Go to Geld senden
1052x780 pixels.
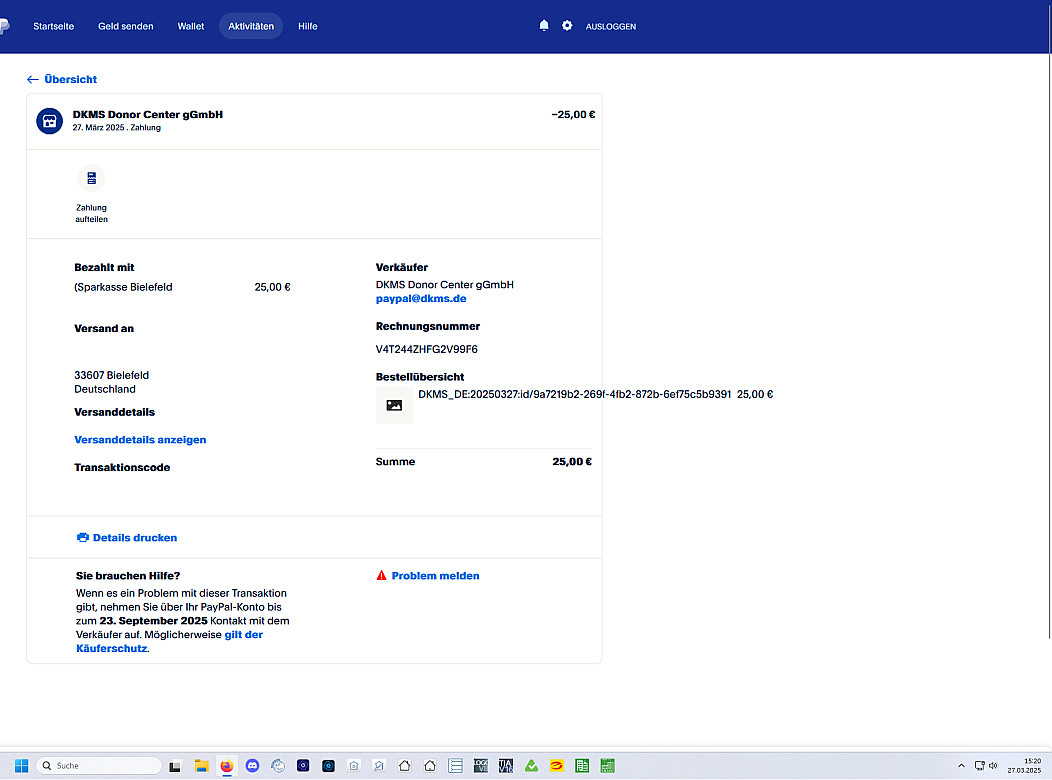point(126,26)
